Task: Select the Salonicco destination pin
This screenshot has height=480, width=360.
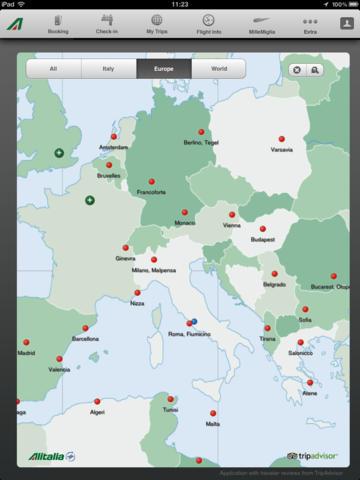Action: click(301, 342)
